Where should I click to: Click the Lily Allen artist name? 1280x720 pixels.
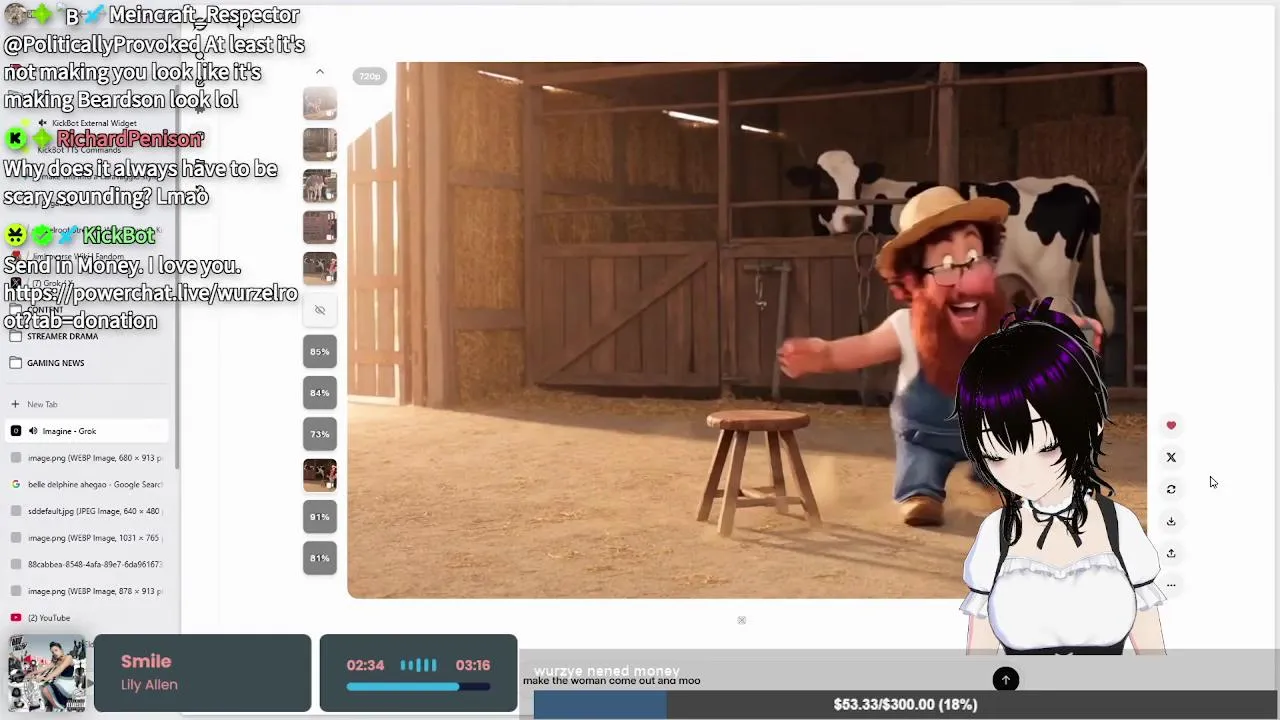pos(149,685)
